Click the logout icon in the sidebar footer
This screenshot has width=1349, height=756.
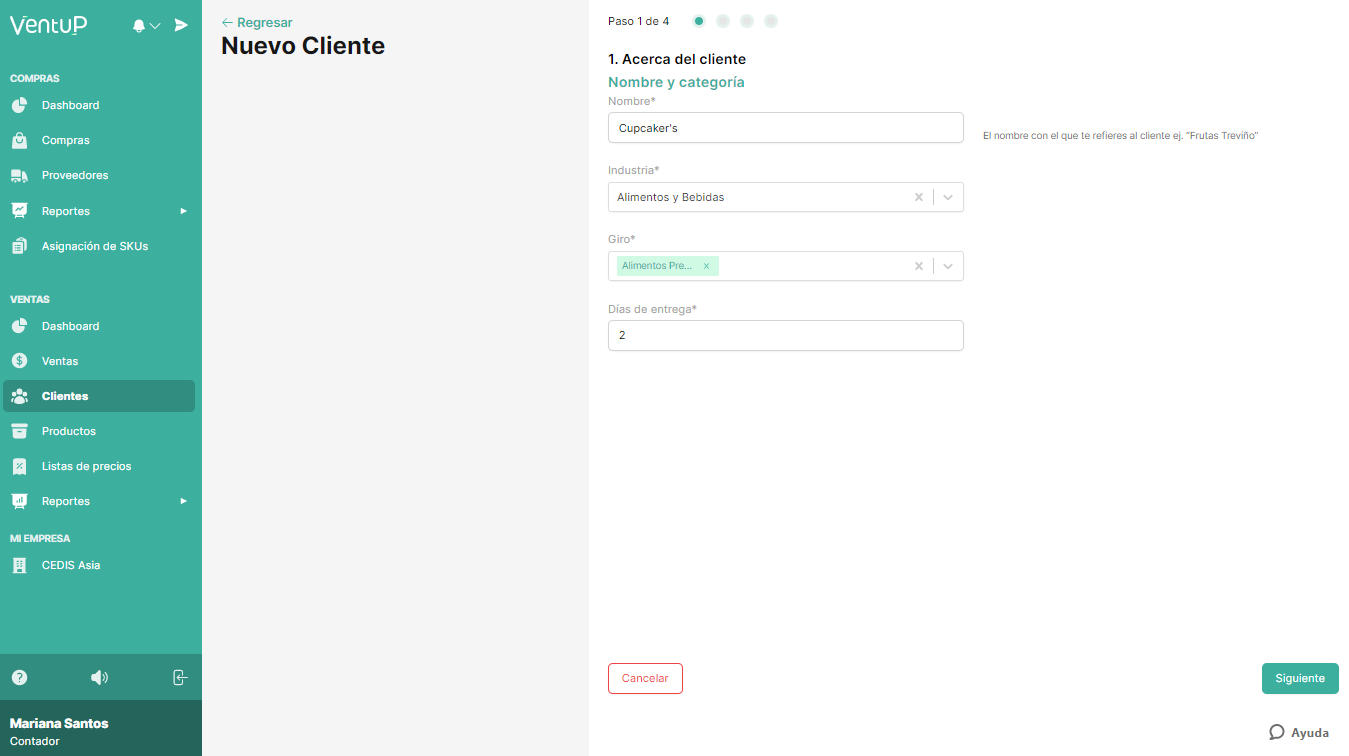tap(179, 677)
